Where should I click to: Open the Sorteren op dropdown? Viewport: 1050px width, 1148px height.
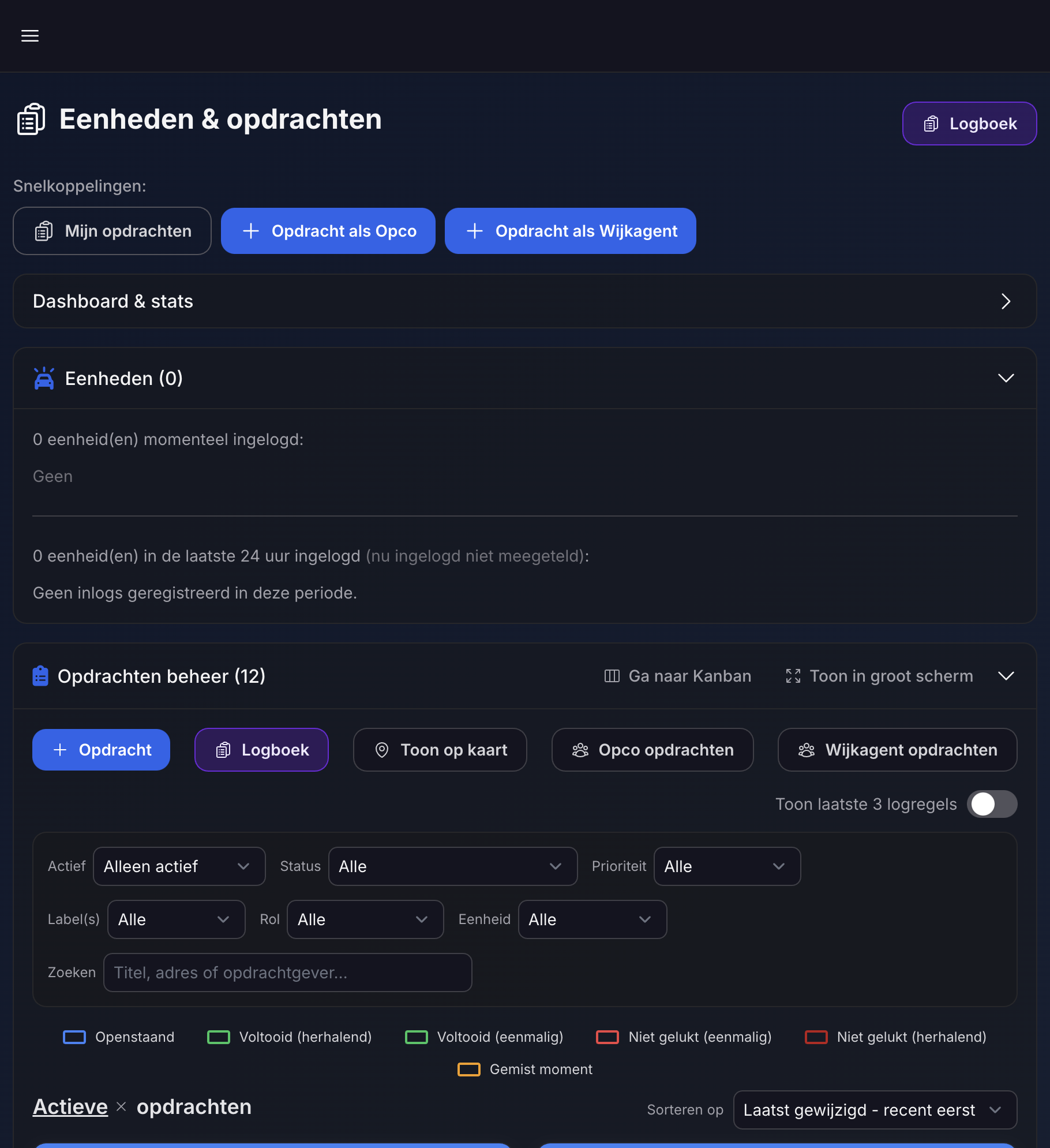(x=875, y=1110)
